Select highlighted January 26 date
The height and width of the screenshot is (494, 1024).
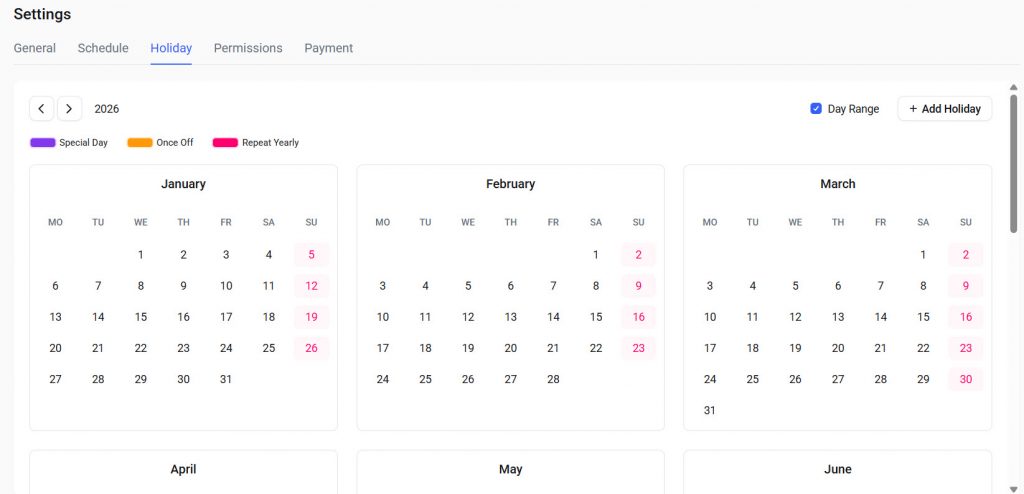pos(311,348)
